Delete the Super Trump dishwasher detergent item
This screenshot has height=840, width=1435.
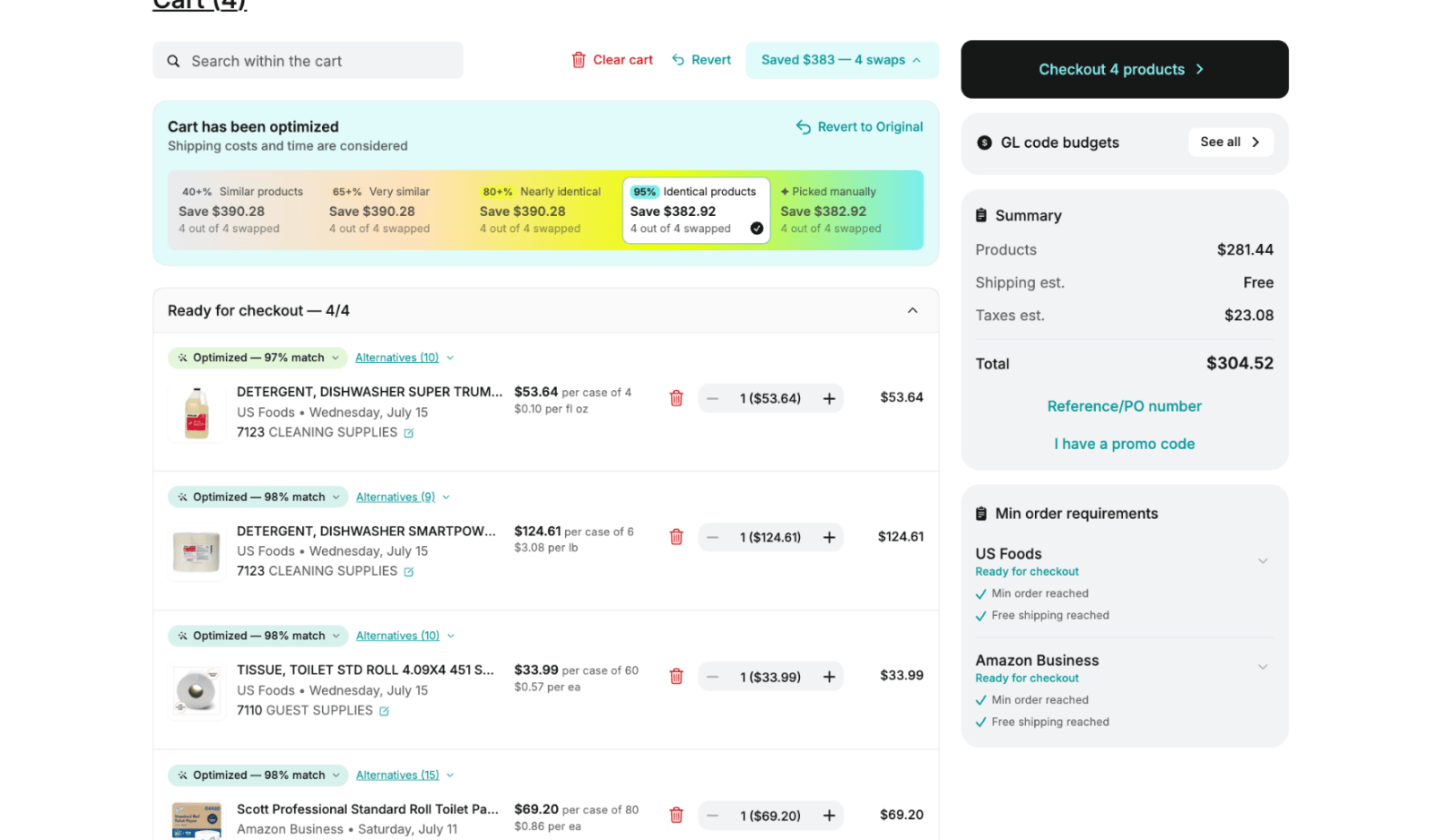676,398
